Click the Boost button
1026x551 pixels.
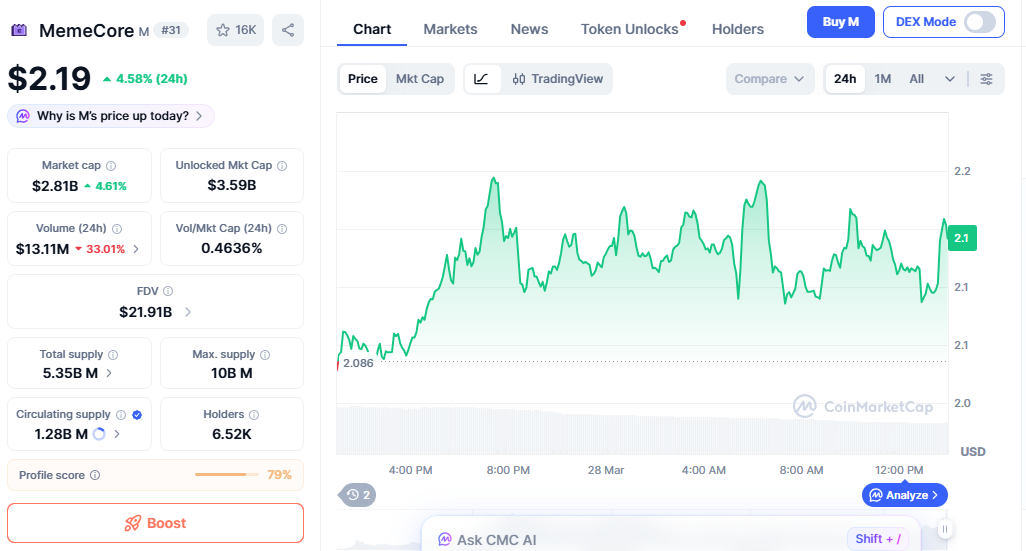click(x=156, y=523)
